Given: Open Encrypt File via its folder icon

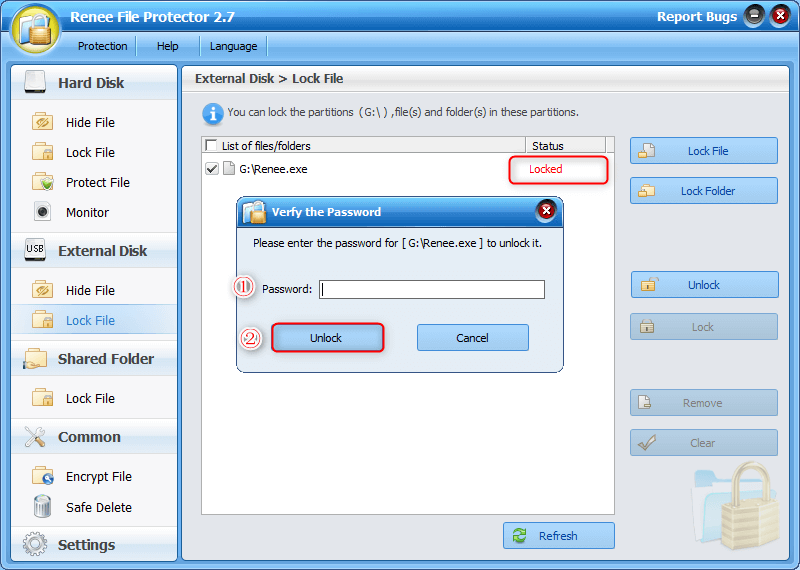Looking at the screenshot, I should [42, 477].
